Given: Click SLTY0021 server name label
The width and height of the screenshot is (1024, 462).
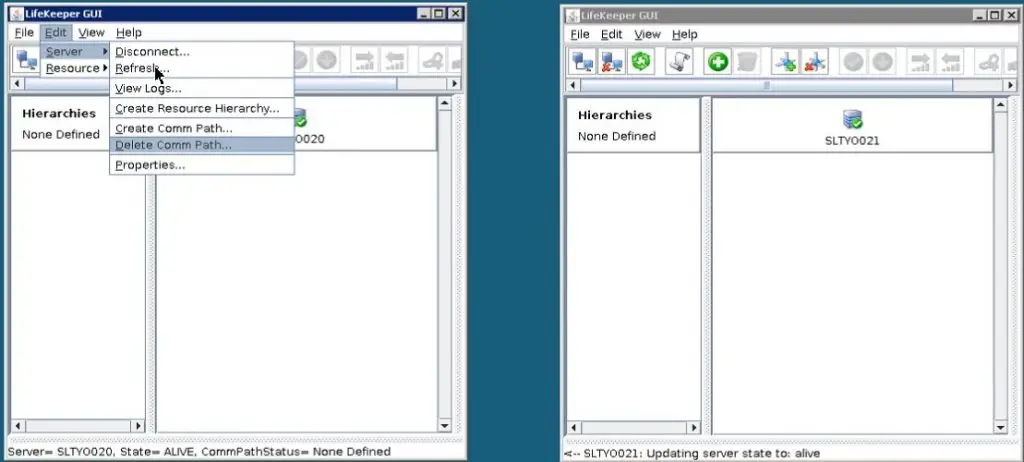Looking at the screenshot, I should click(852, 140).
